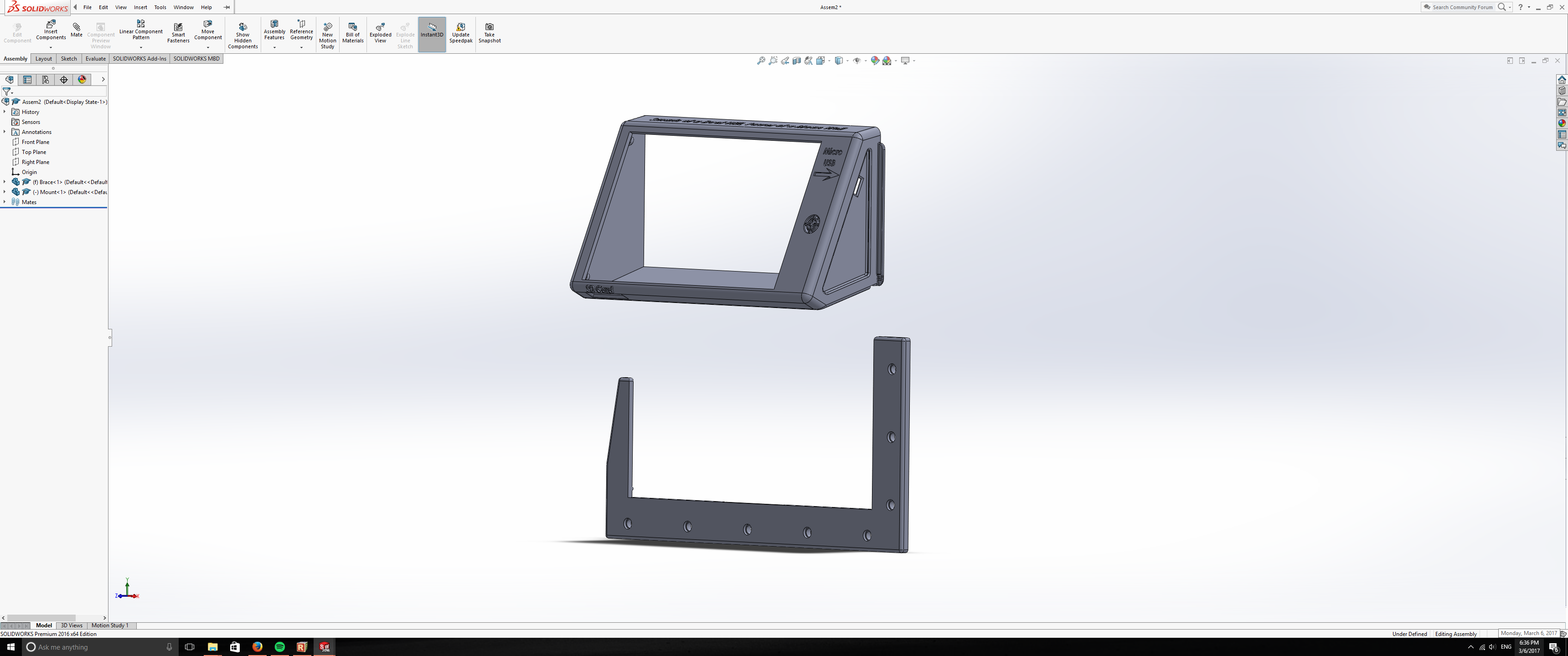Select Origin in feature tree

[29, 172]
